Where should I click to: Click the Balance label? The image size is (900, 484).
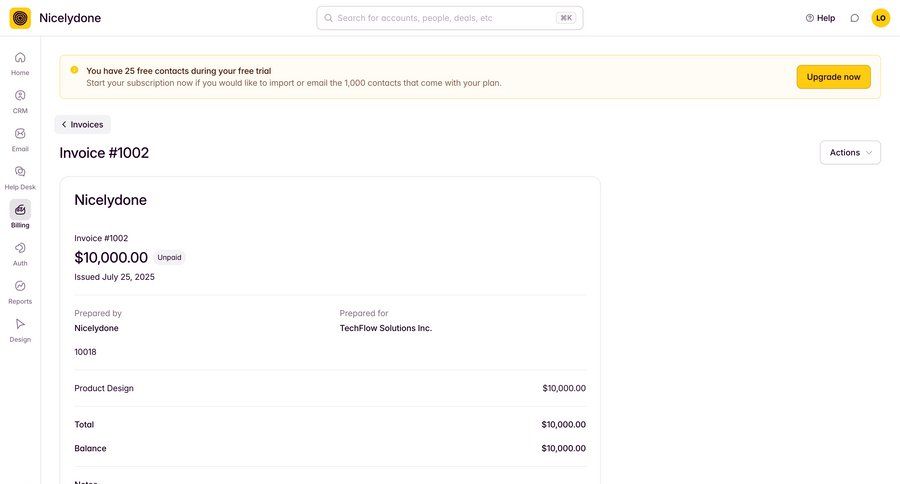point(90,448)
